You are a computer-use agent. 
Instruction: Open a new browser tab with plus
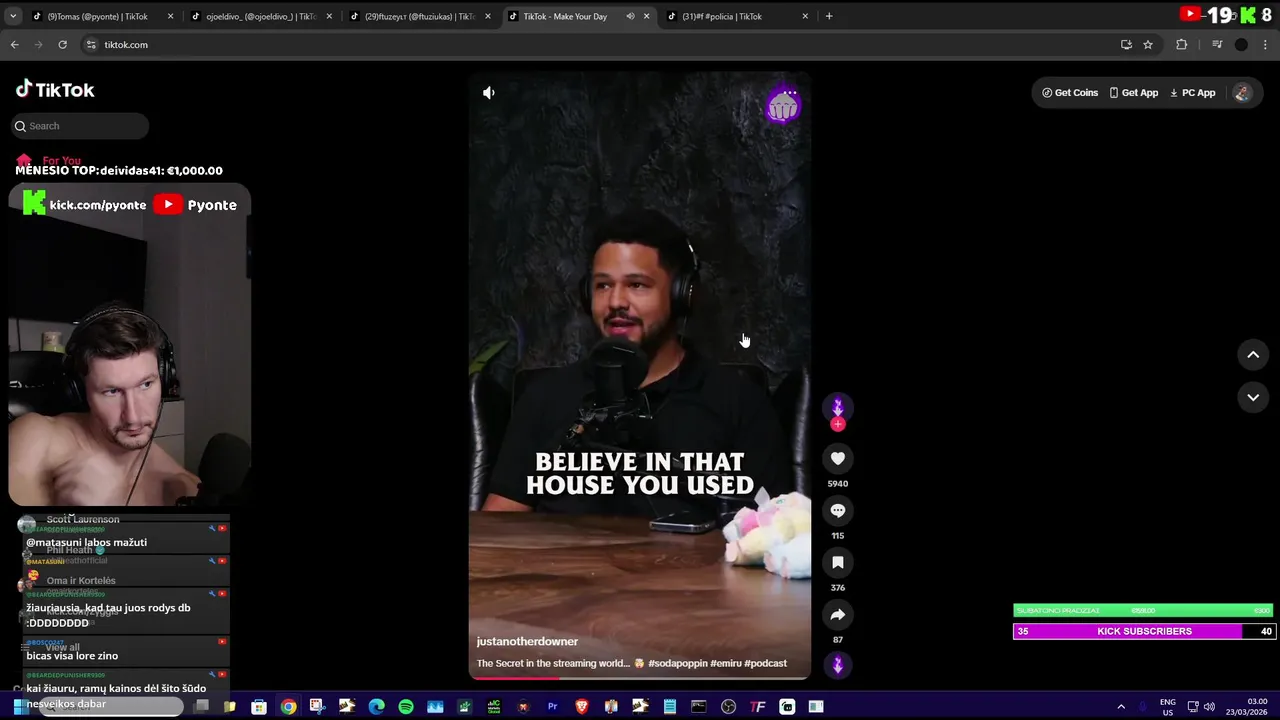(x=829, y=16)
